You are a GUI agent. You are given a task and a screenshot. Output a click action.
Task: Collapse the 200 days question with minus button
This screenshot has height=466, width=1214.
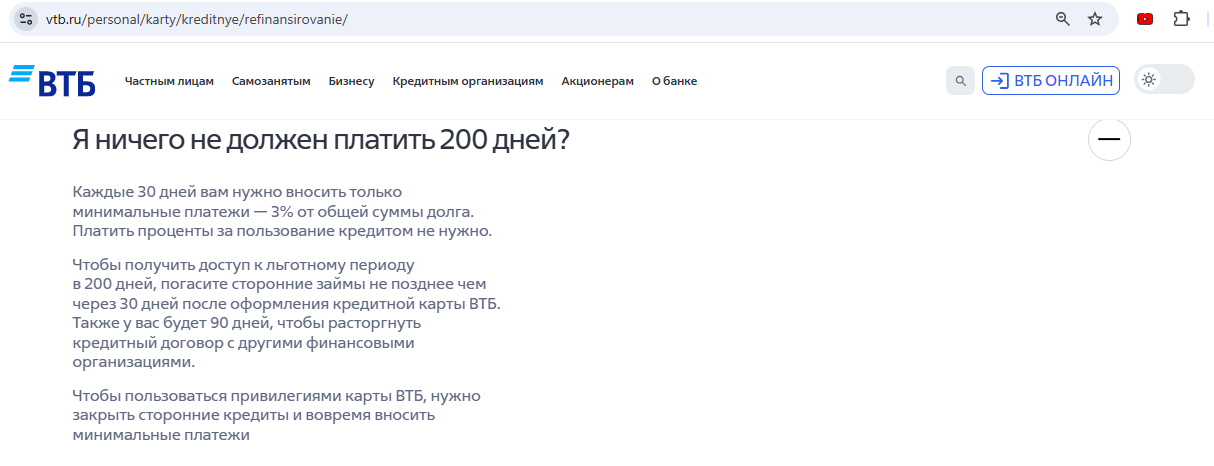(1108, 140)
